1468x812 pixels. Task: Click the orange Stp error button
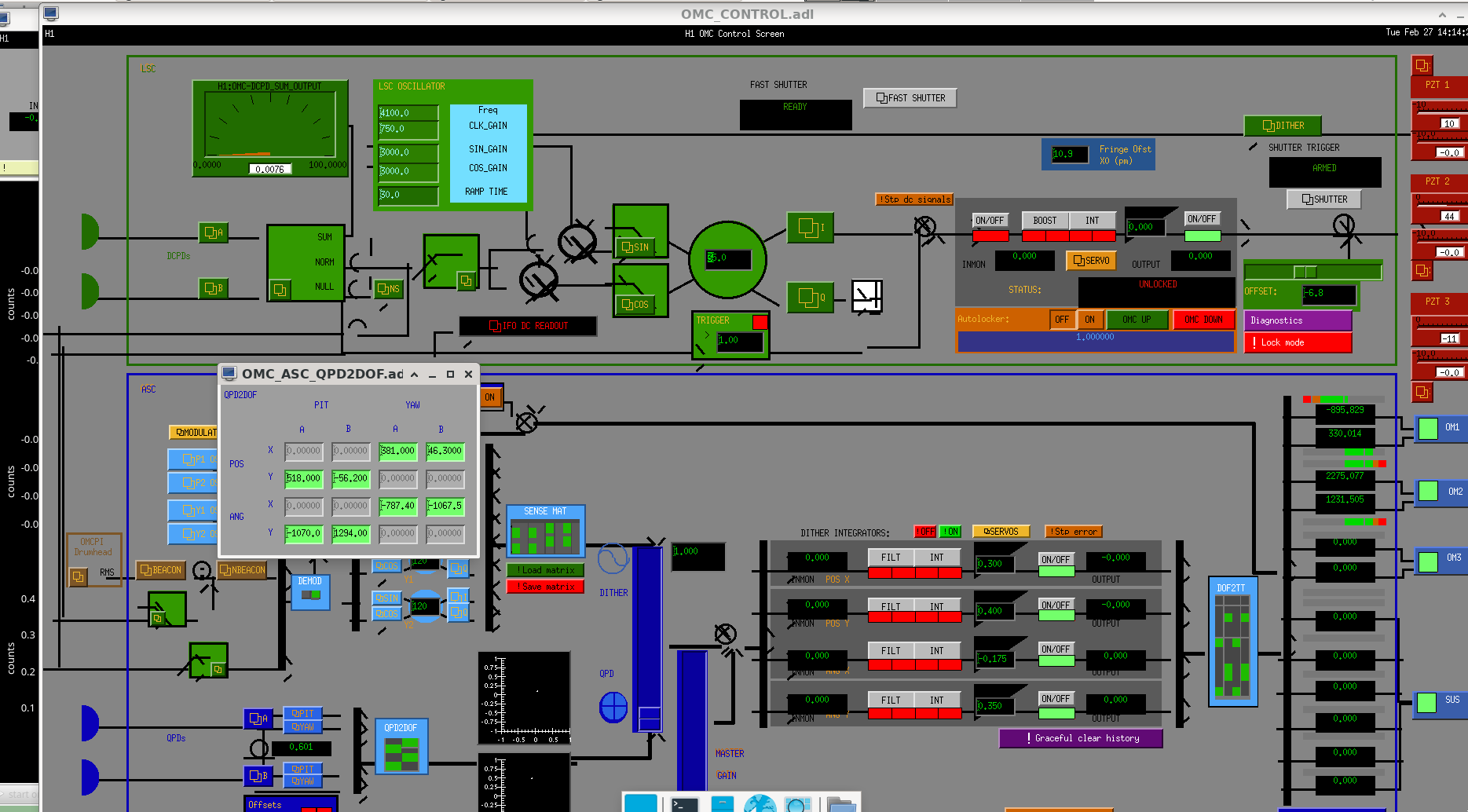coord(1074,532)
